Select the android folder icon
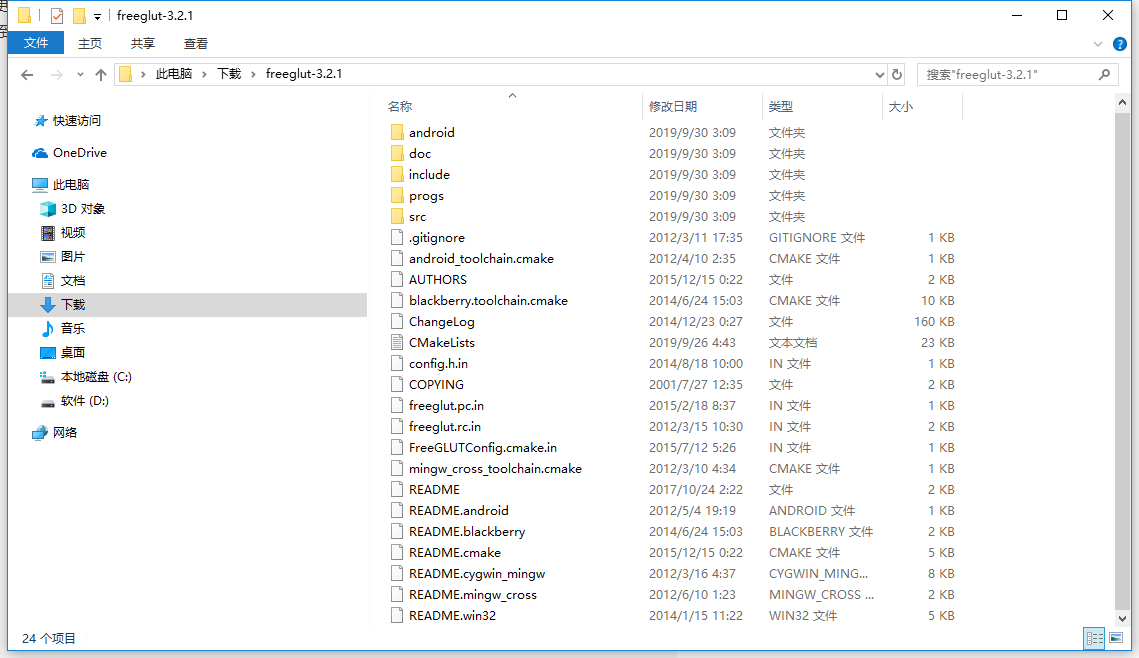This screenshot has width=1139, height=658. point(397,132)
